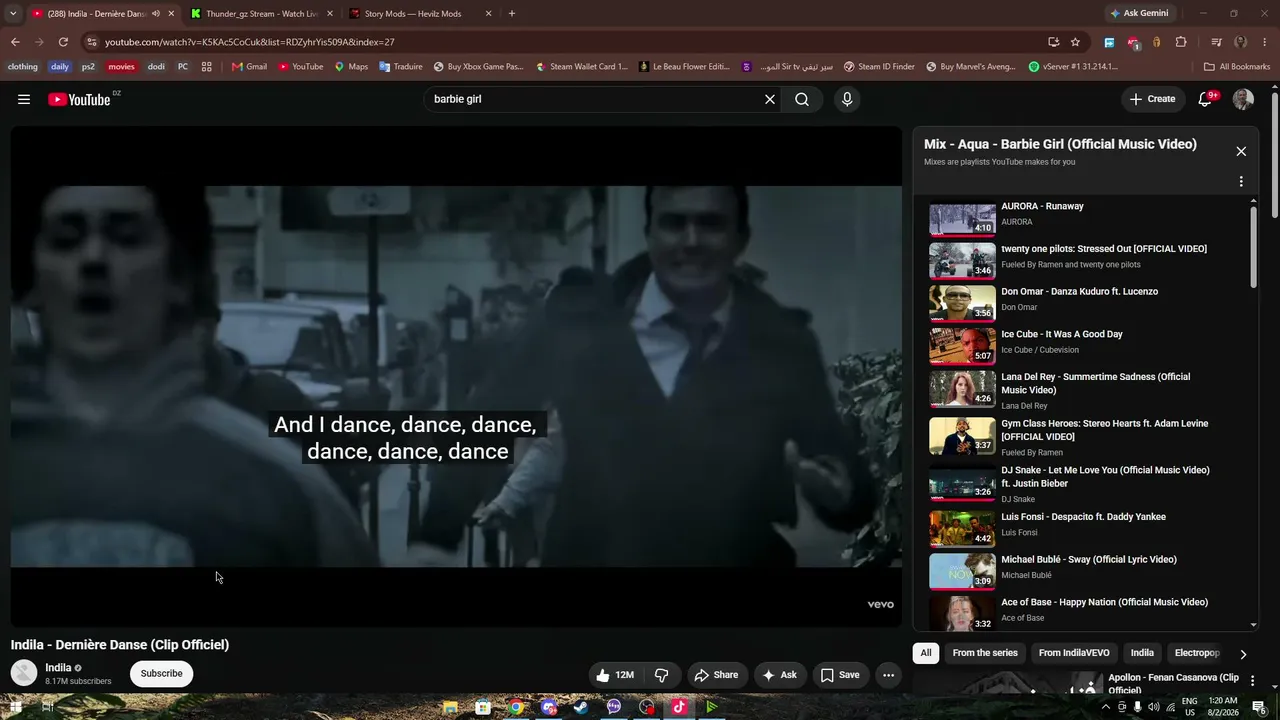This screenshot has width=1280, height=720.
Task: Open the Gmail bookmark
Action: pos(249,67)
